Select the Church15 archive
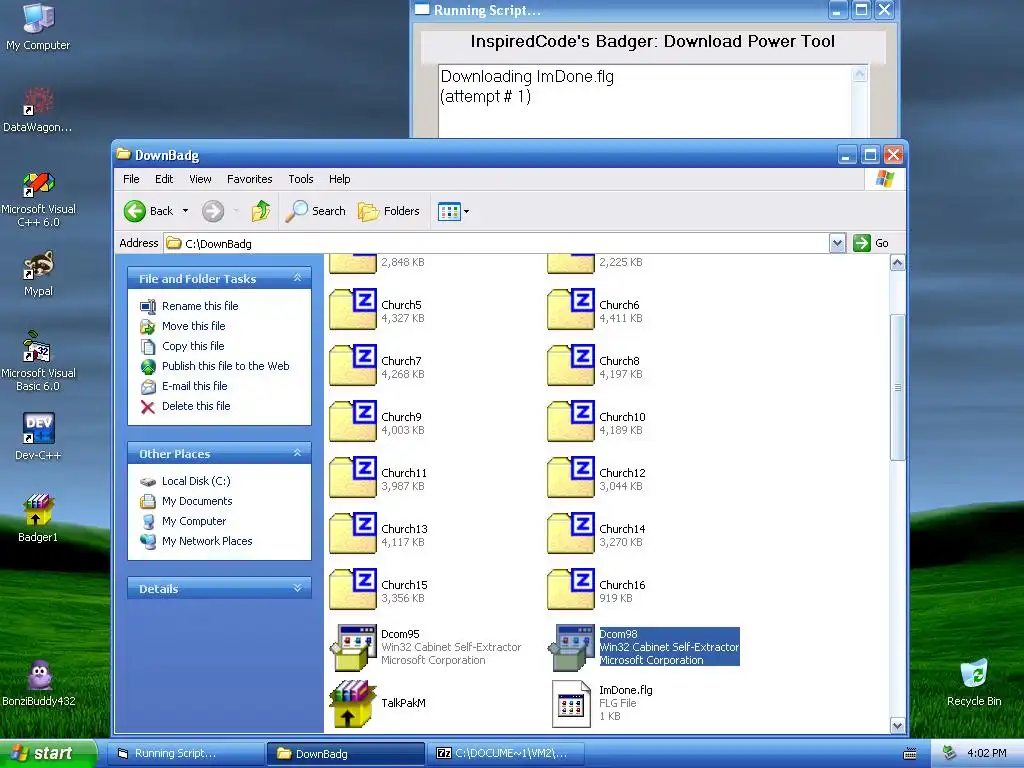 (353, 590)
